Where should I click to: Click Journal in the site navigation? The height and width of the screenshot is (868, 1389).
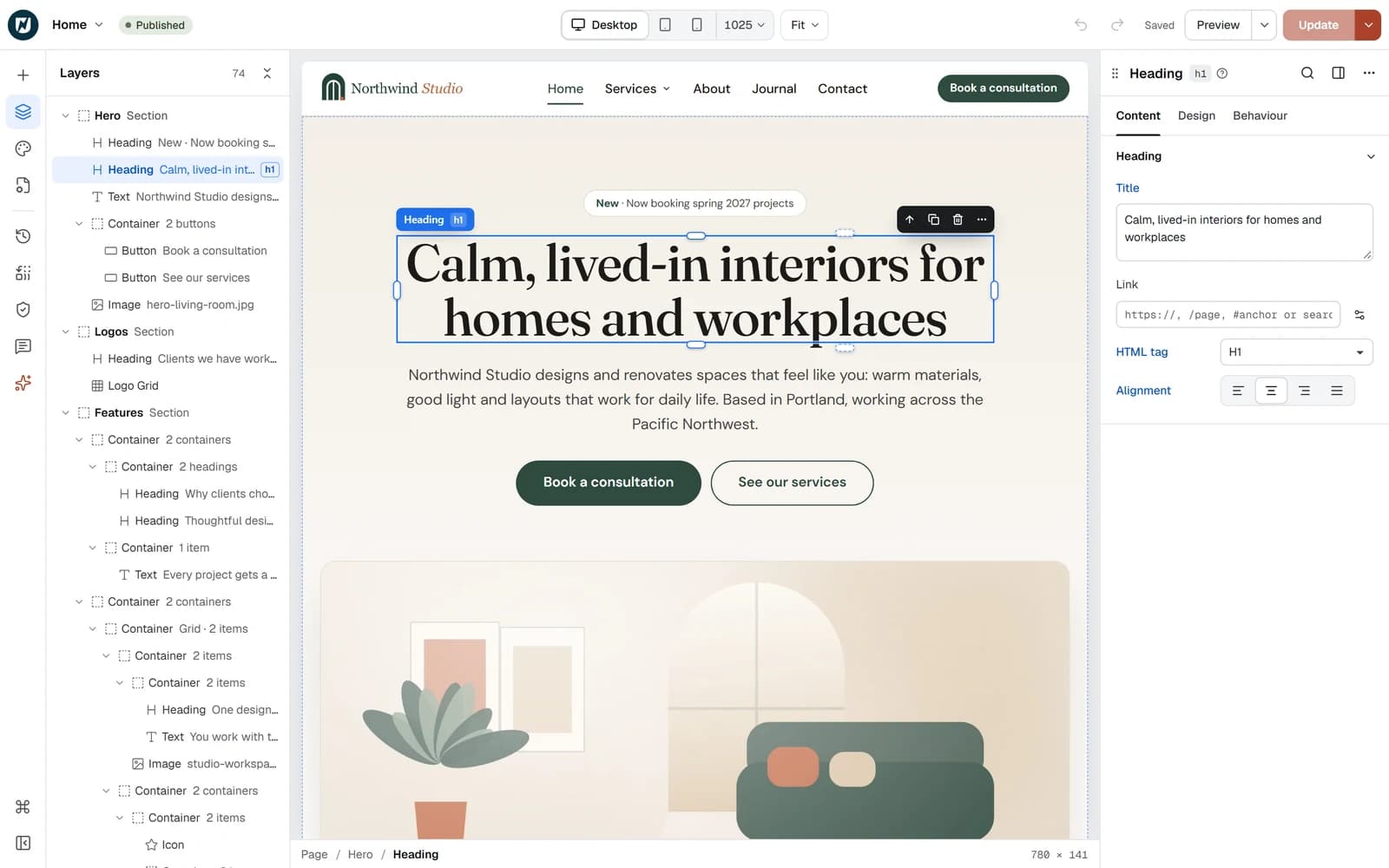773,89
